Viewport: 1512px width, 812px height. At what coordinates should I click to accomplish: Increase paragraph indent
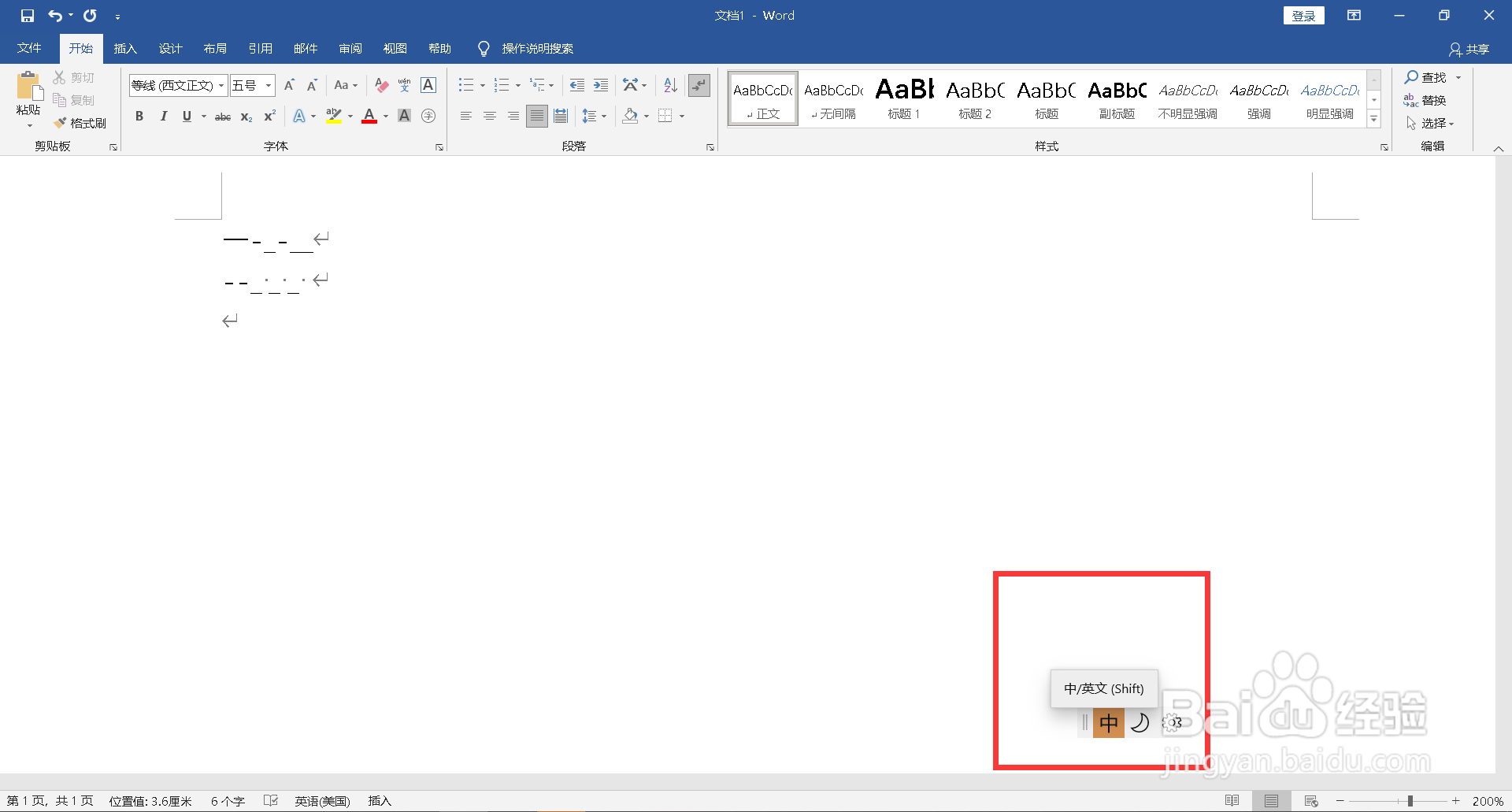pos(601,85)
